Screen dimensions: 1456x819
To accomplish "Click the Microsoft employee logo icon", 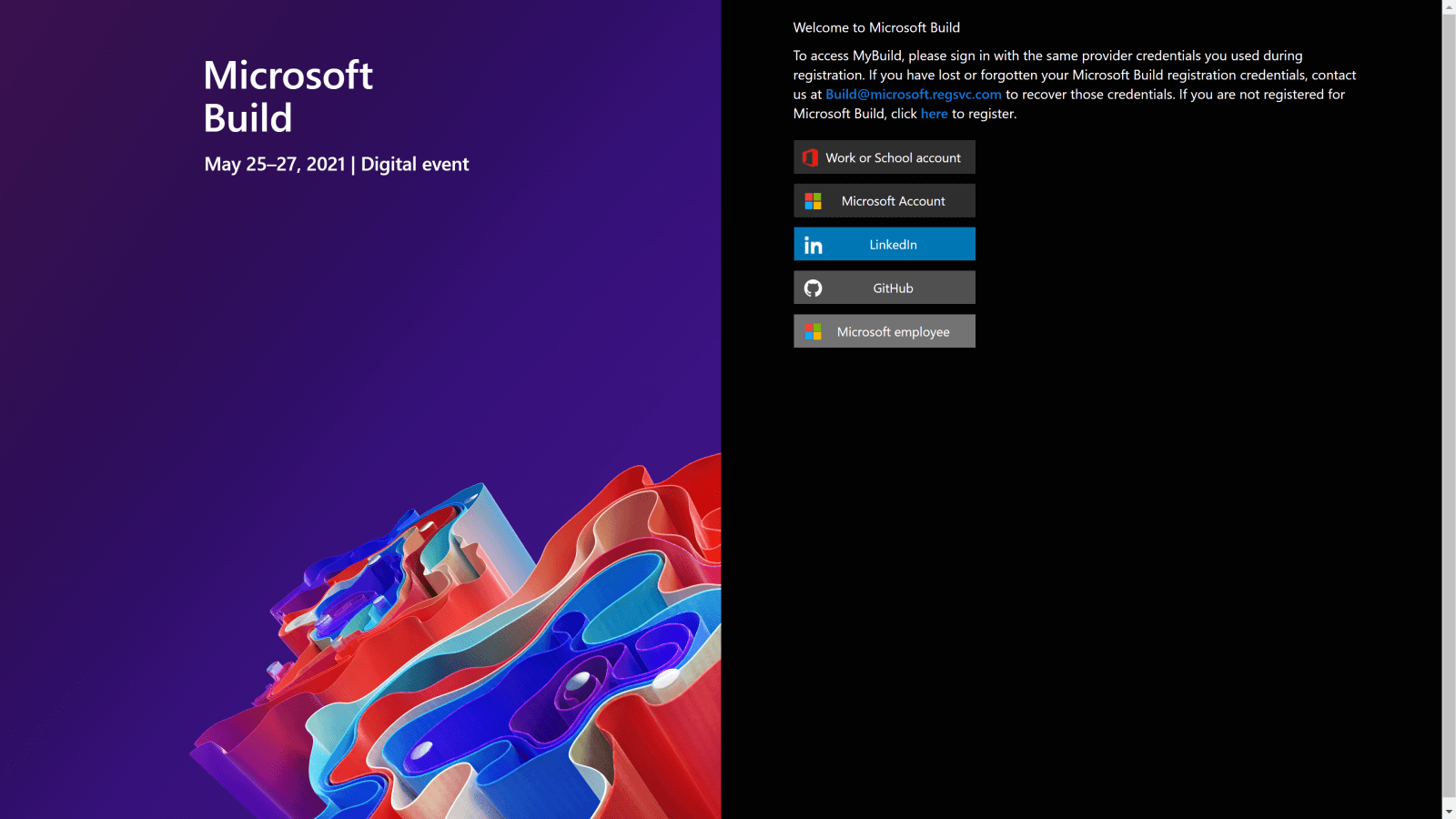I will tap(813, 332).
